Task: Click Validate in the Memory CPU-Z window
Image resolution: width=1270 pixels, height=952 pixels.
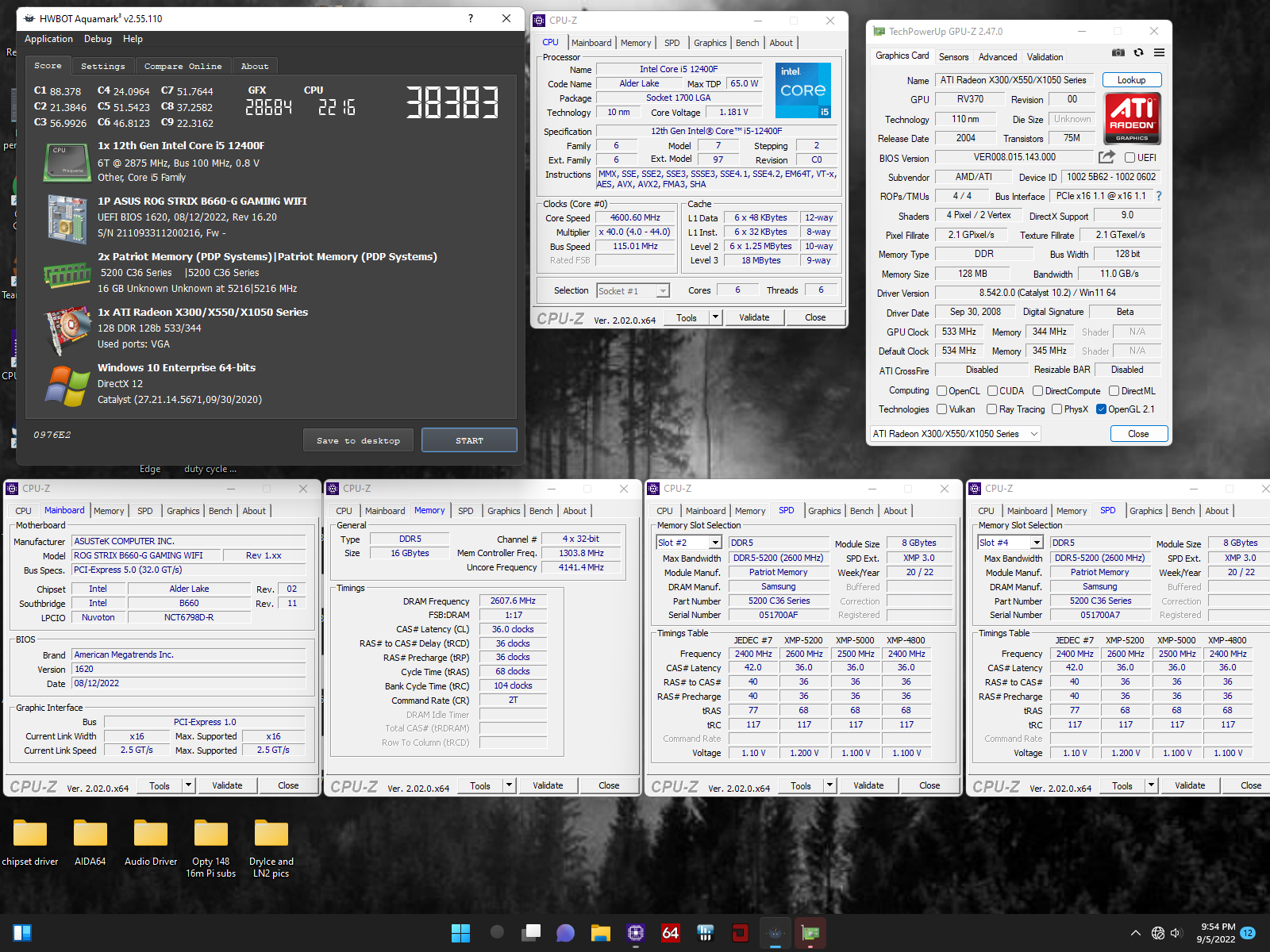Action: (548, 785)
